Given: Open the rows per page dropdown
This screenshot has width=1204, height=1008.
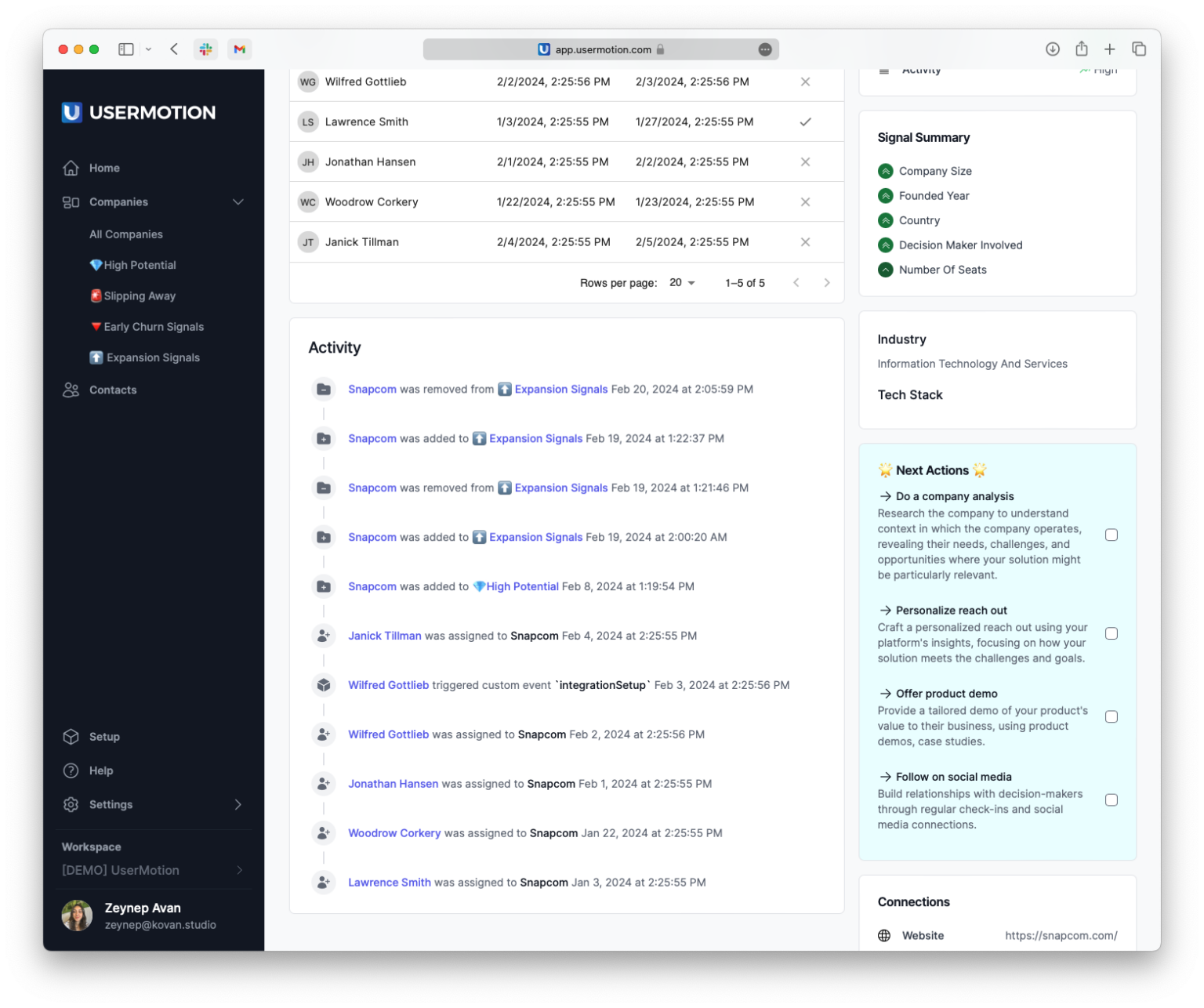Looking at the screenshot, I should pos(680,282).
